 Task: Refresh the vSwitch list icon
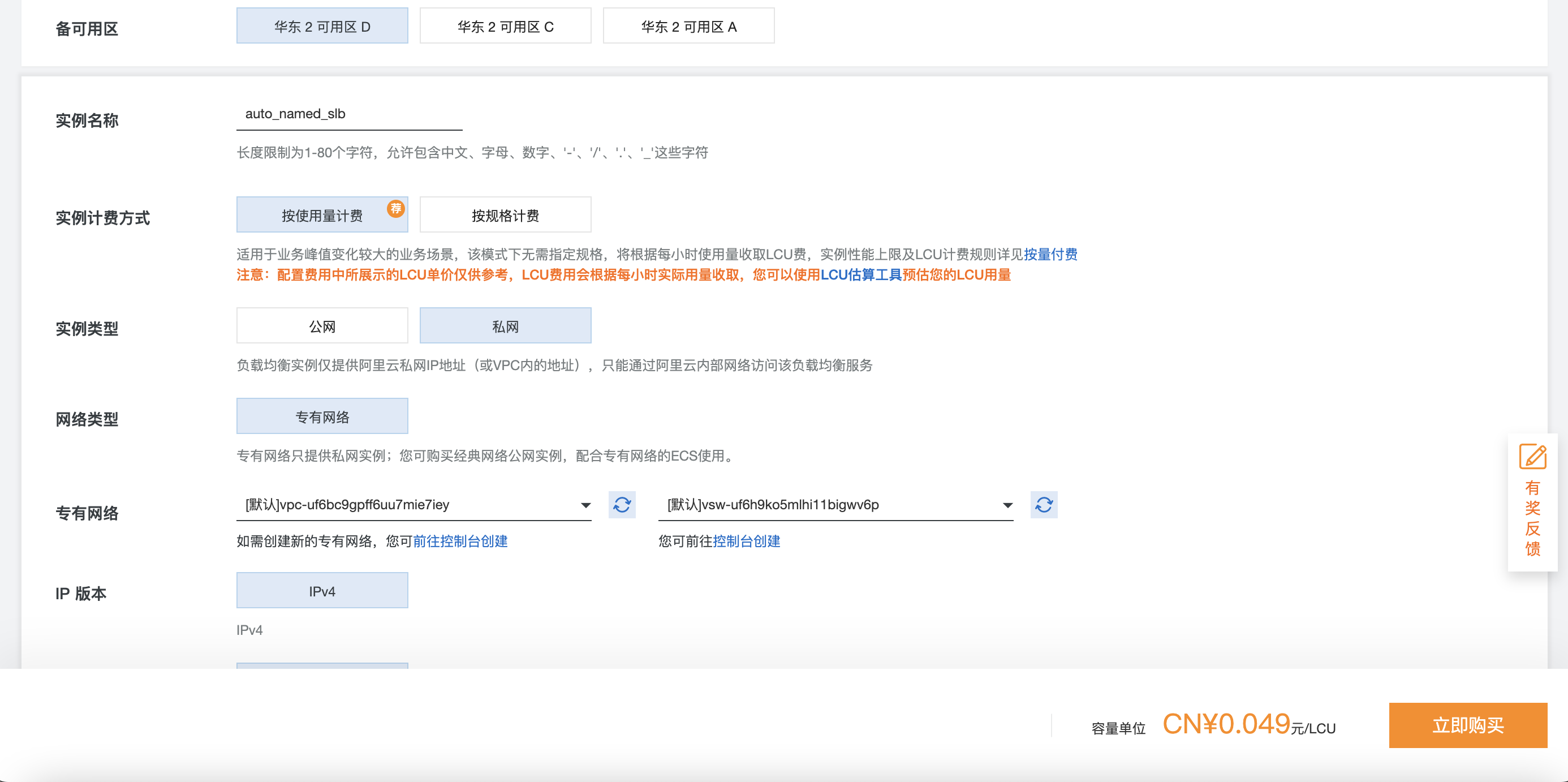tap(1043, 504)
